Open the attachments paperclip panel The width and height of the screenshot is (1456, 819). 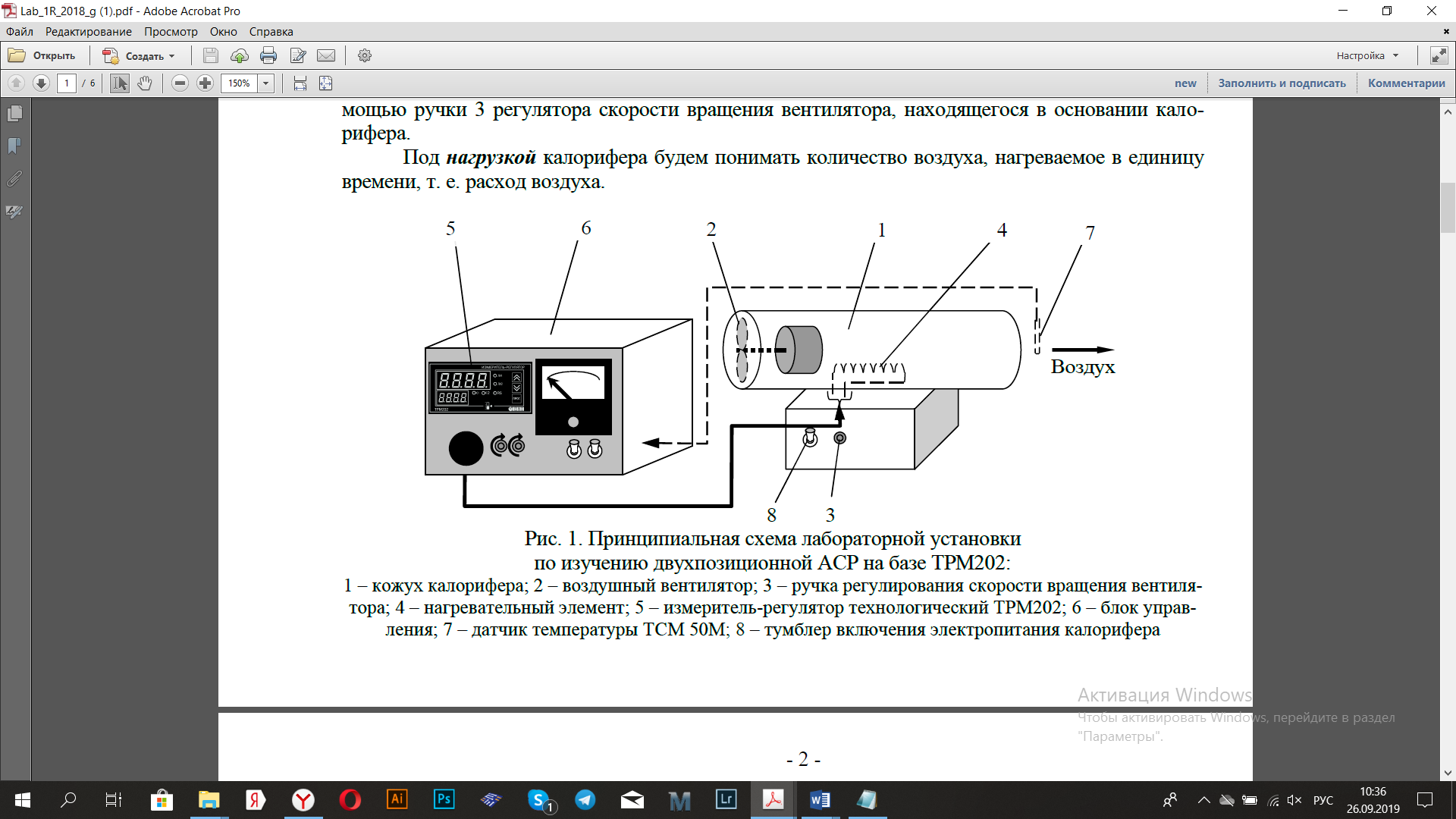tap(14, 179)
